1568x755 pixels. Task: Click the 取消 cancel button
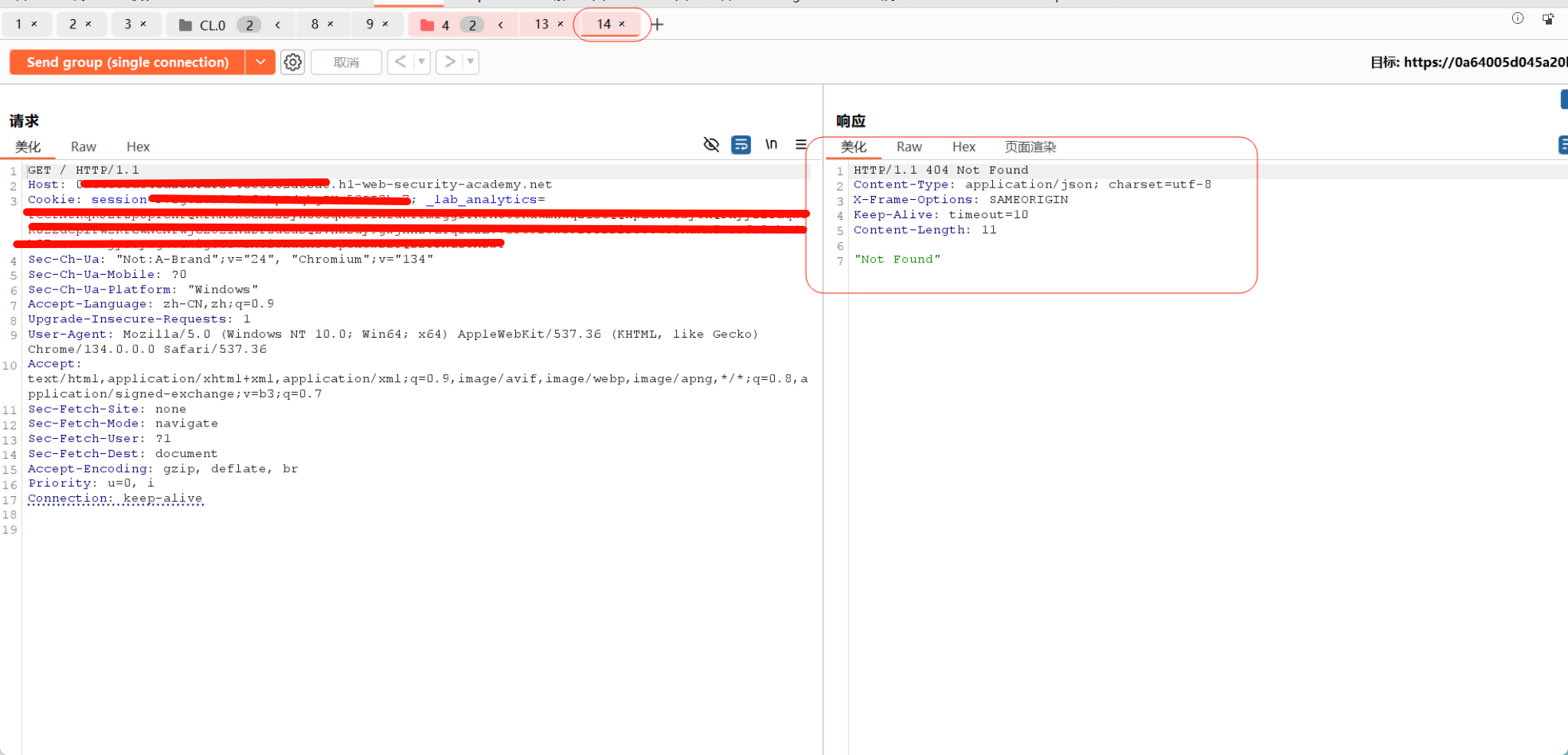pyautogui.click(x=346, y=62)
